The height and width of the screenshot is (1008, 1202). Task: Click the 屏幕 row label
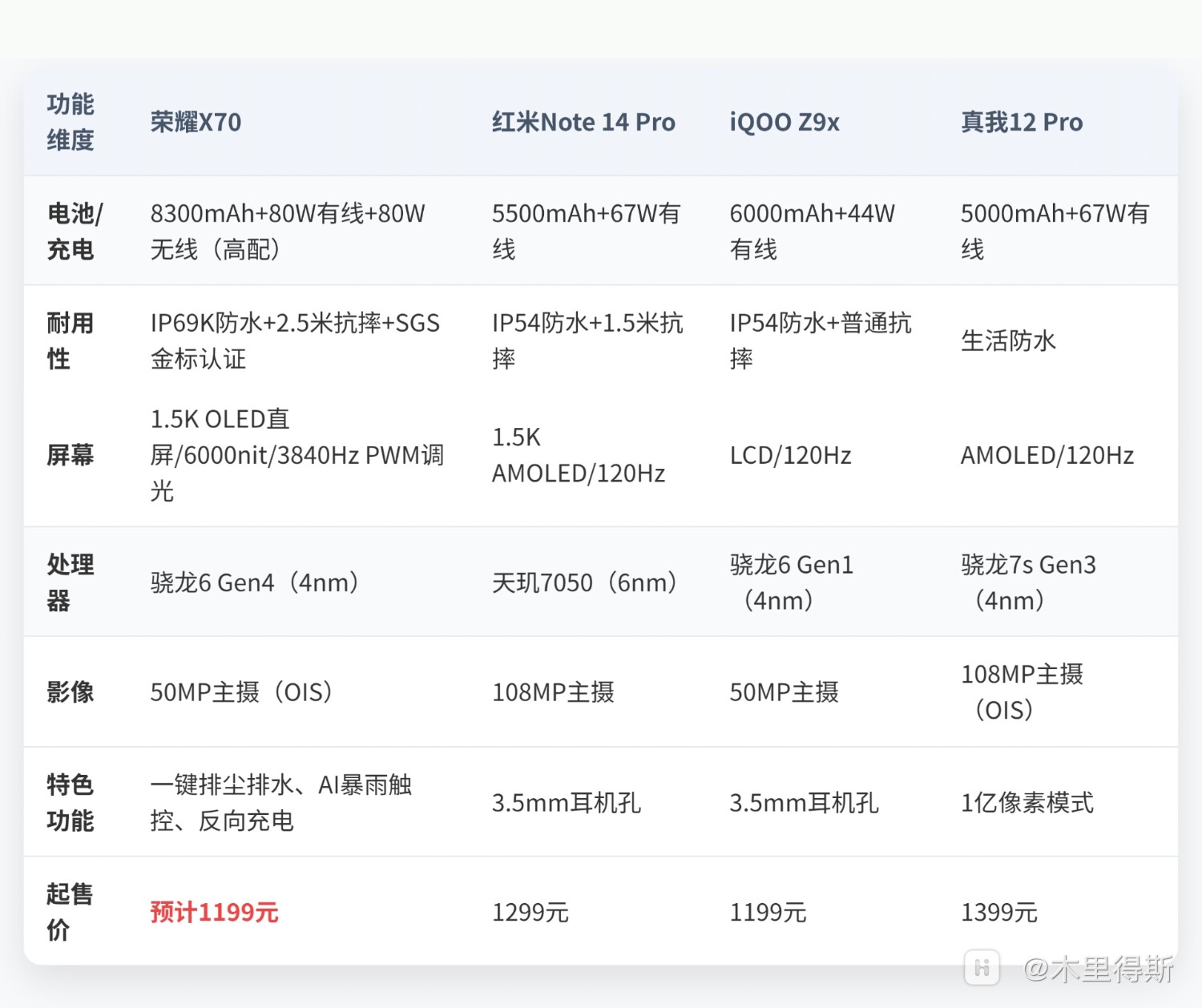(x=71, y=455)
